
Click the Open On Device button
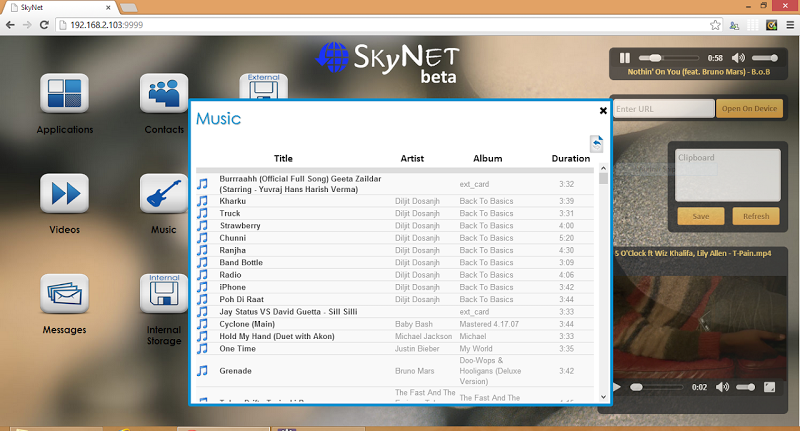point(749,109)
